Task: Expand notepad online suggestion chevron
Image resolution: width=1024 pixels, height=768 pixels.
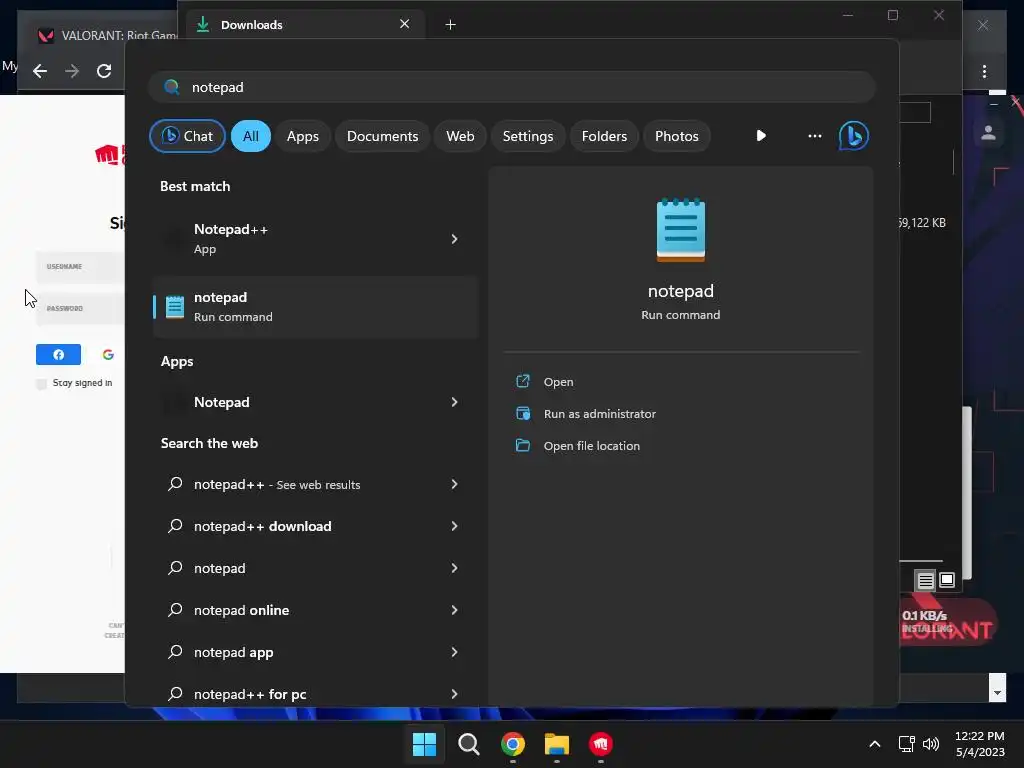Action: 455,610
